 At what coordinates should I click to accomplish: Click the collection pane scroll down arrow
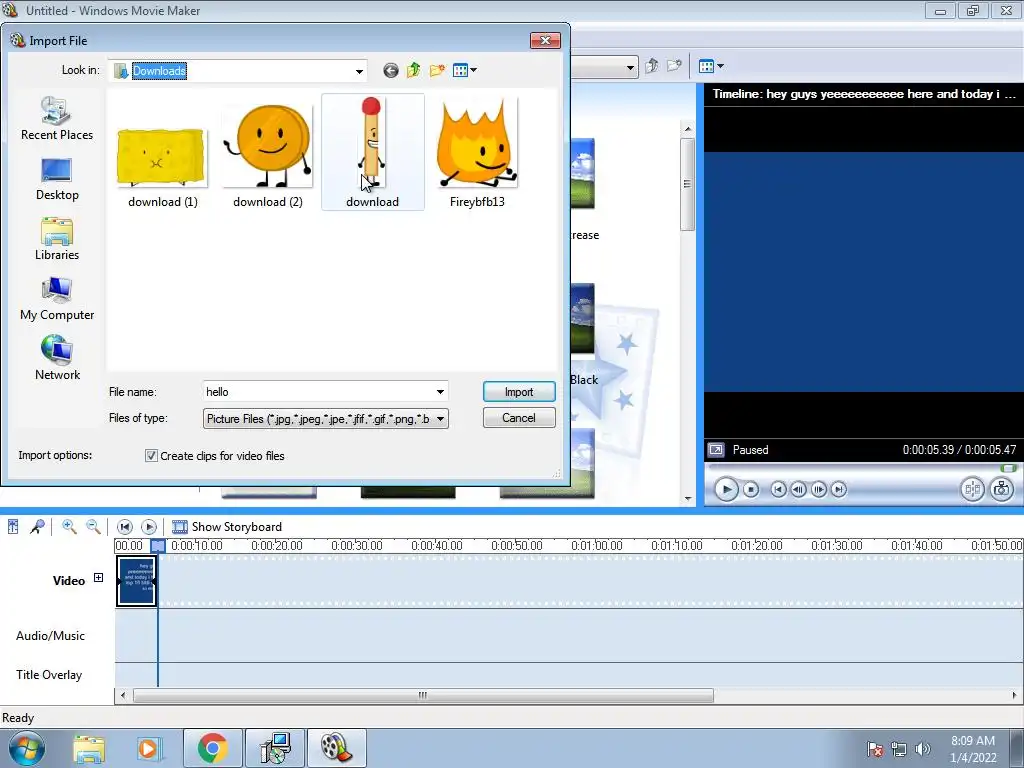point(688,499)
